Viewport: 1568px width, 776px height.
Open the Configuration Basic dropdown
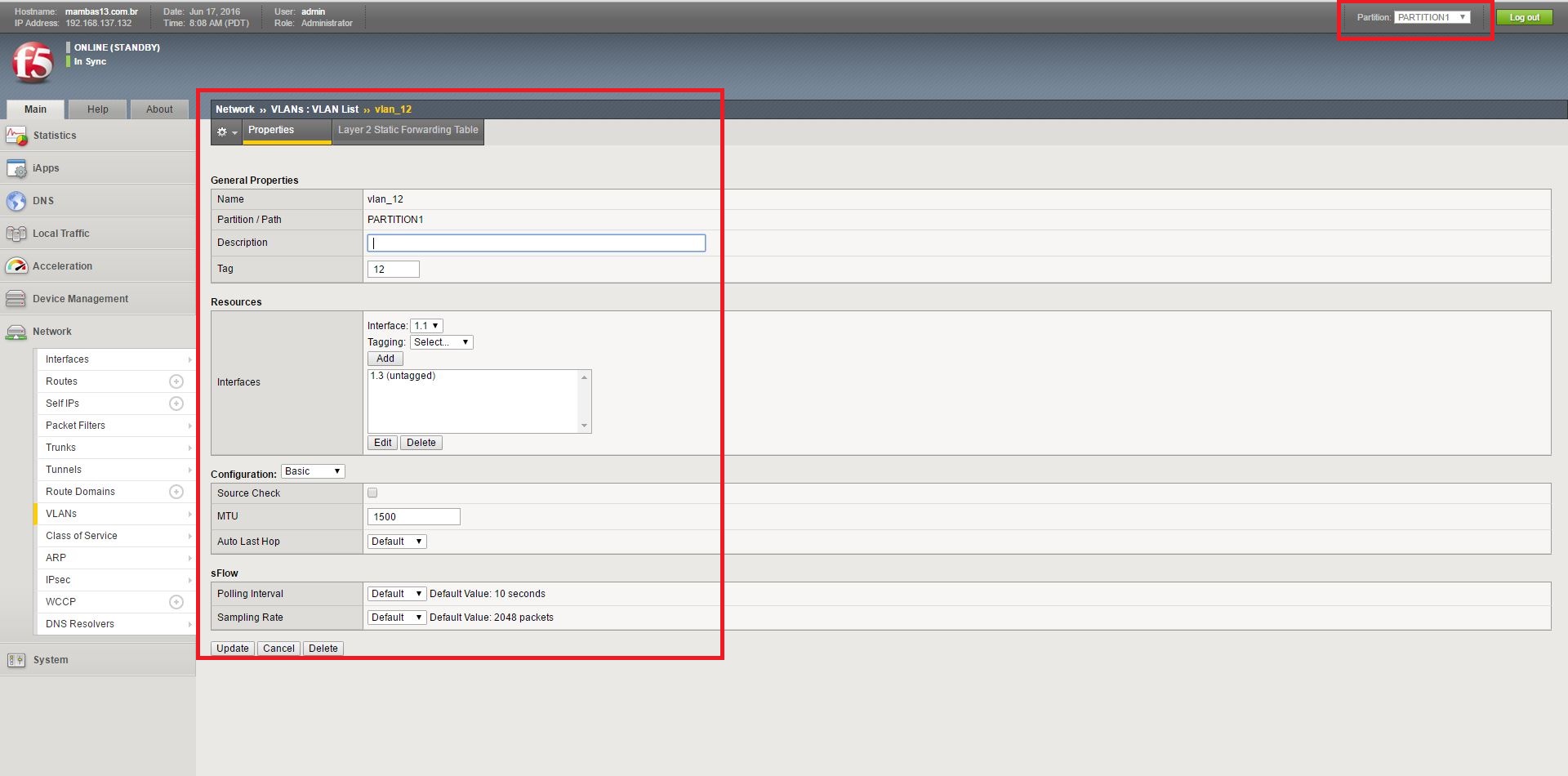pyautogui.click(x=313, y=471)
